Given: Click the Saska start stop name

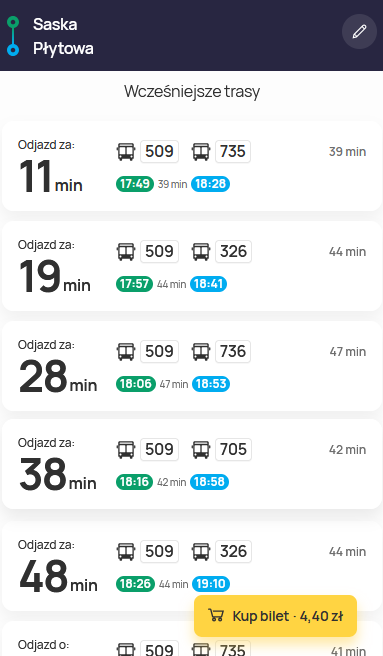Looking at the screenshot, I should [55, 24].
